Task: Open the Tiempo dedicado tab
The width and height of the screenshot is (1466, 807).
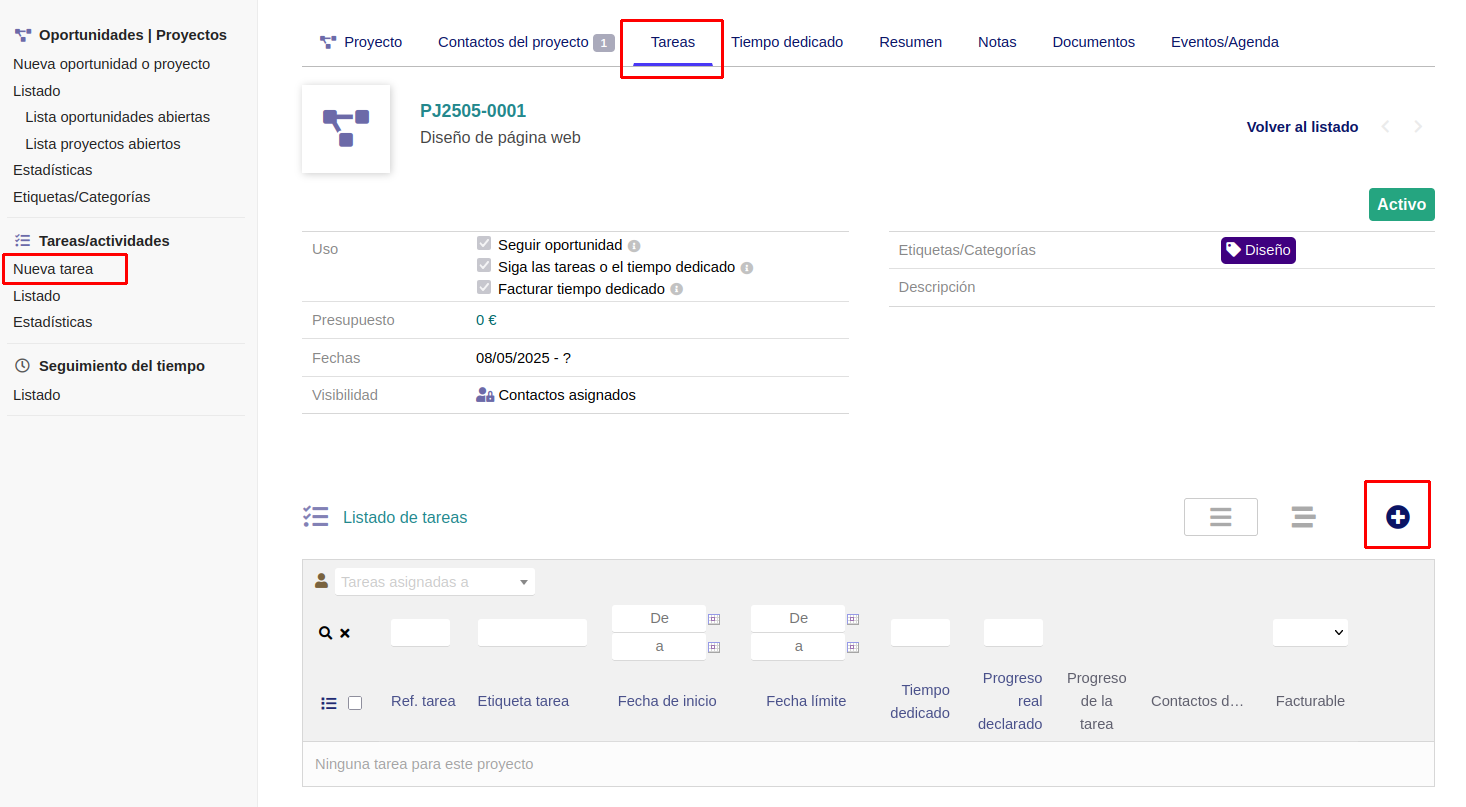Action: click(787, 42)
